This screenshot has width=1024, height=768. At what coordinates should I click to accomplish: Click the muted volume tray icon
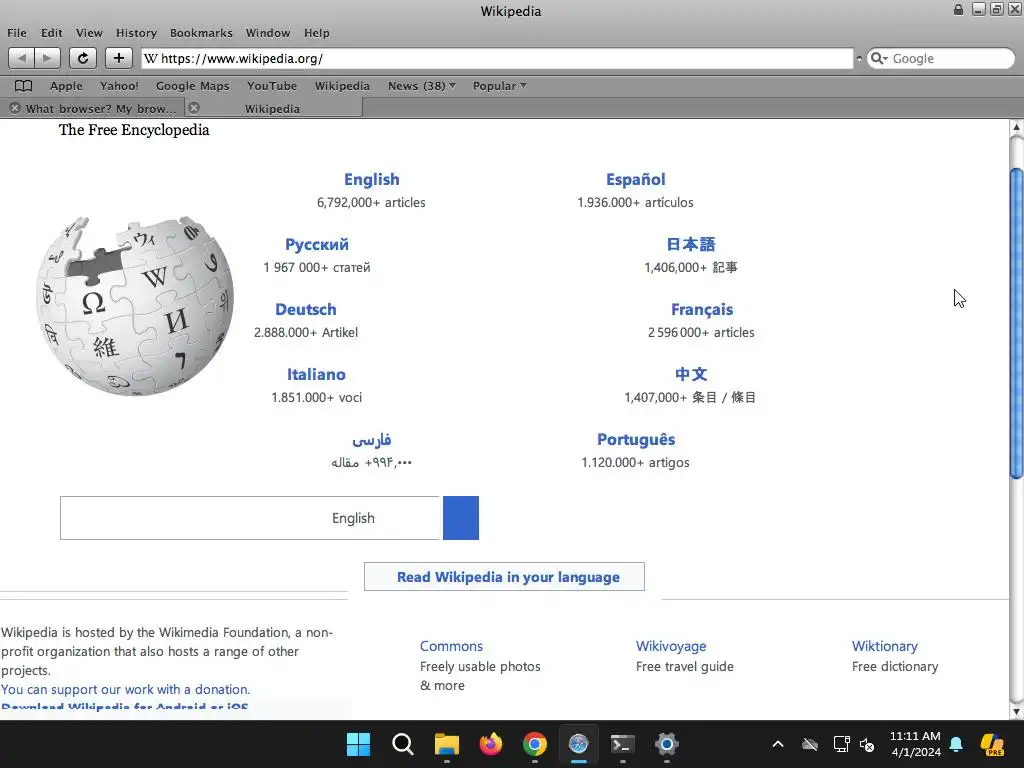pyautogui.click(x=867, y=744)
